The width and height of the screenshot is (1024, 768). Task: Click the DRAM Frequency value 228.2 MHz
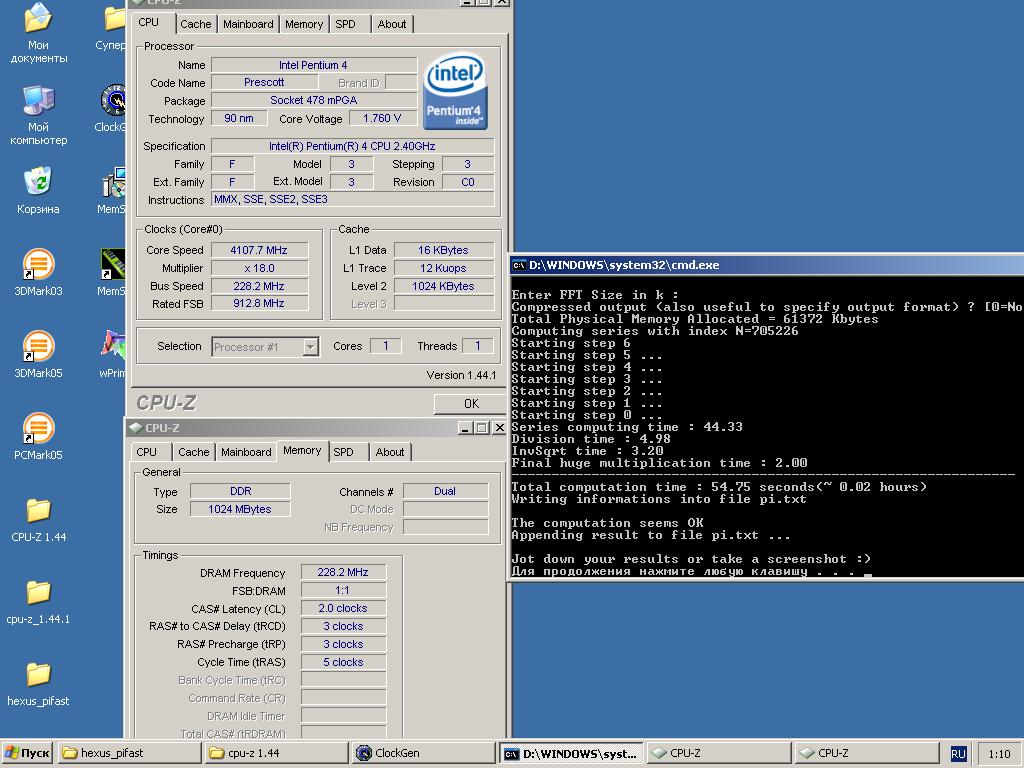343,572
